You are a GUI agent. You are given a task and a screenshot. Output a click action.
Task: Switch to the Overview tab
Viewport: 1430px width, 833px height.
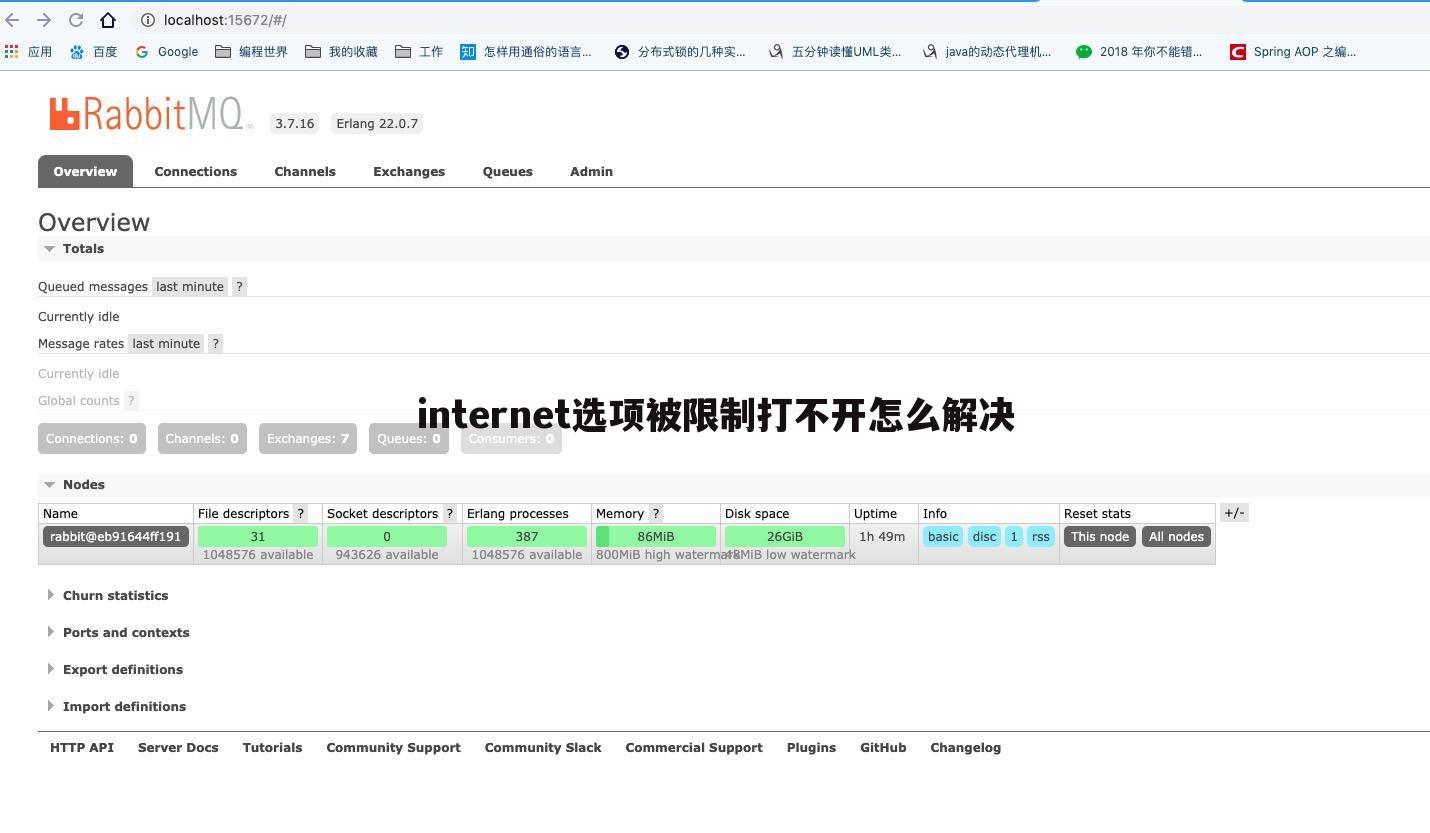pyautogui.click(x=85, y=171)
